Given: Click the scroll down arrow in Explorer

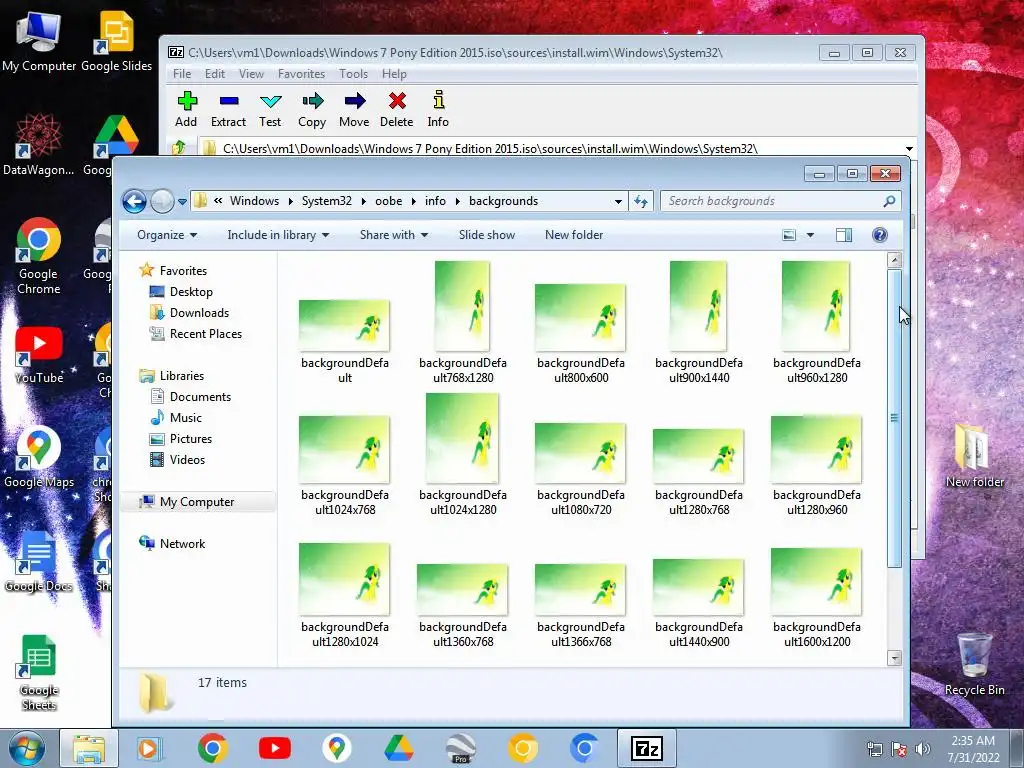Looking at the screenshot, I should (895, 658).
